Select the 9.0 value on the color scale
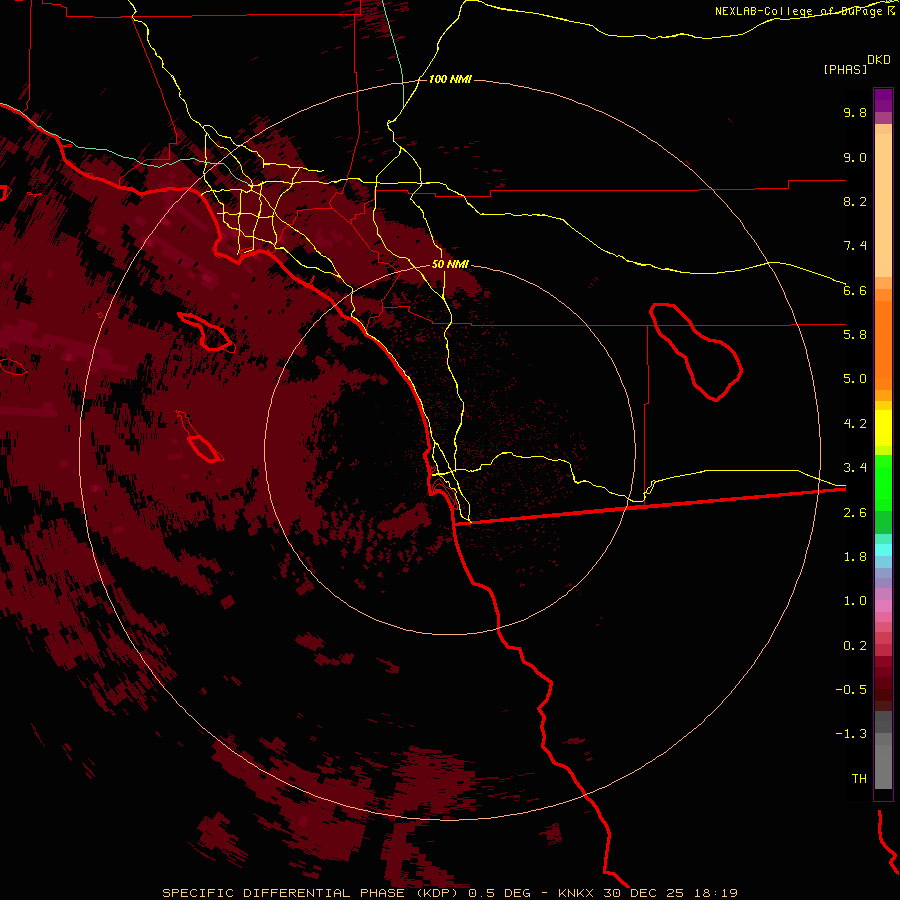Image resolution: width=900 pixels, height=900 pixels. pyautogui.click(x=855, y=157)
